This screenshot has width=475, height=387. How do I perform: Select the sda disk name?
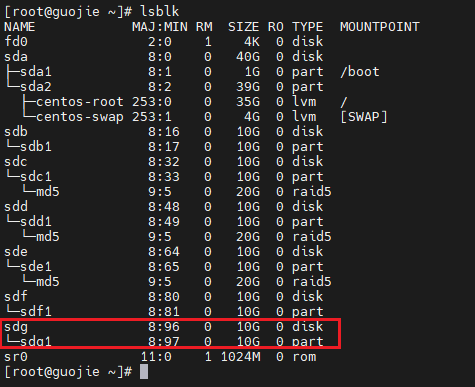pyautogui.click(x=16, y=57)
